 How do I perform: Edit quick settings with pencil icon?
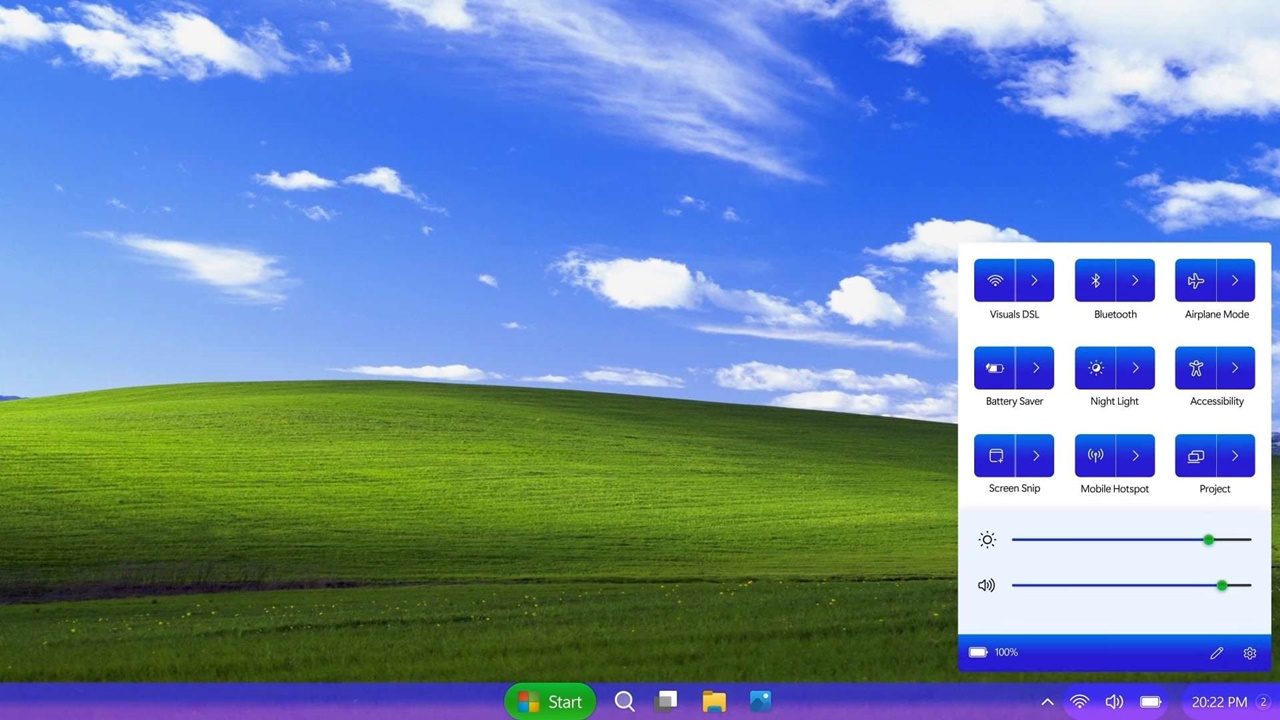click(x=1216, y=653)
